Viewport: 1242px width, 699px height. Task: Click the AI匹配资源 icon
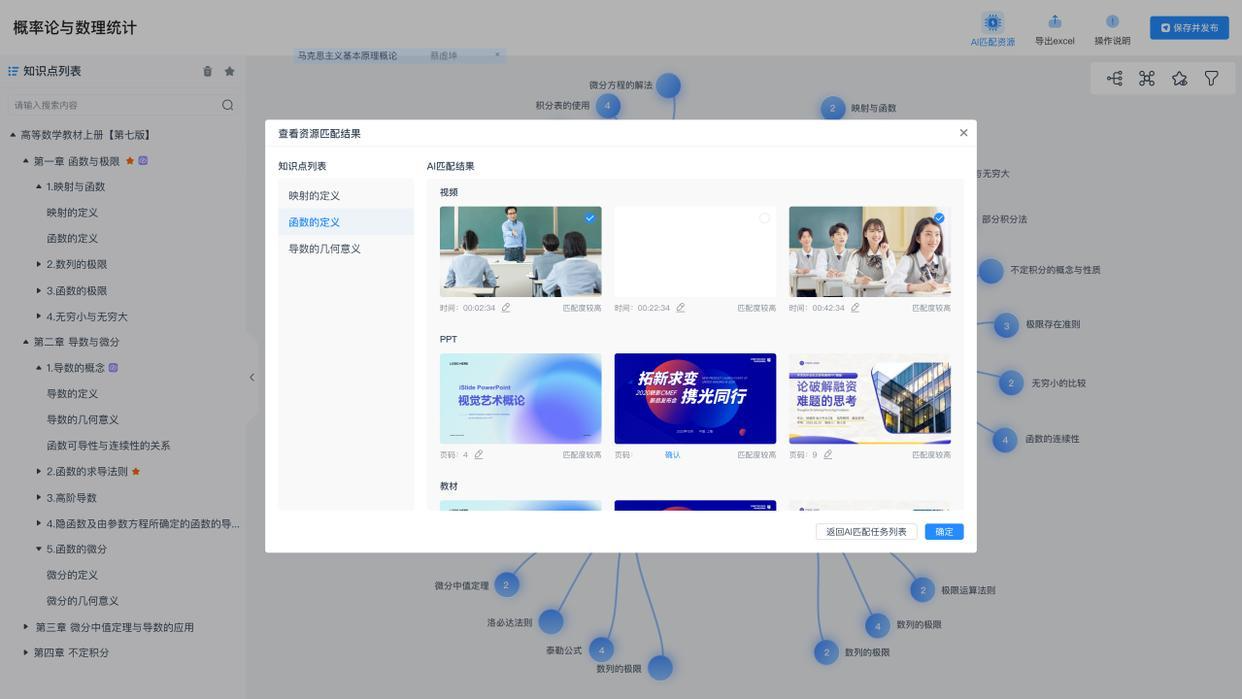click(x=992, y=23)
